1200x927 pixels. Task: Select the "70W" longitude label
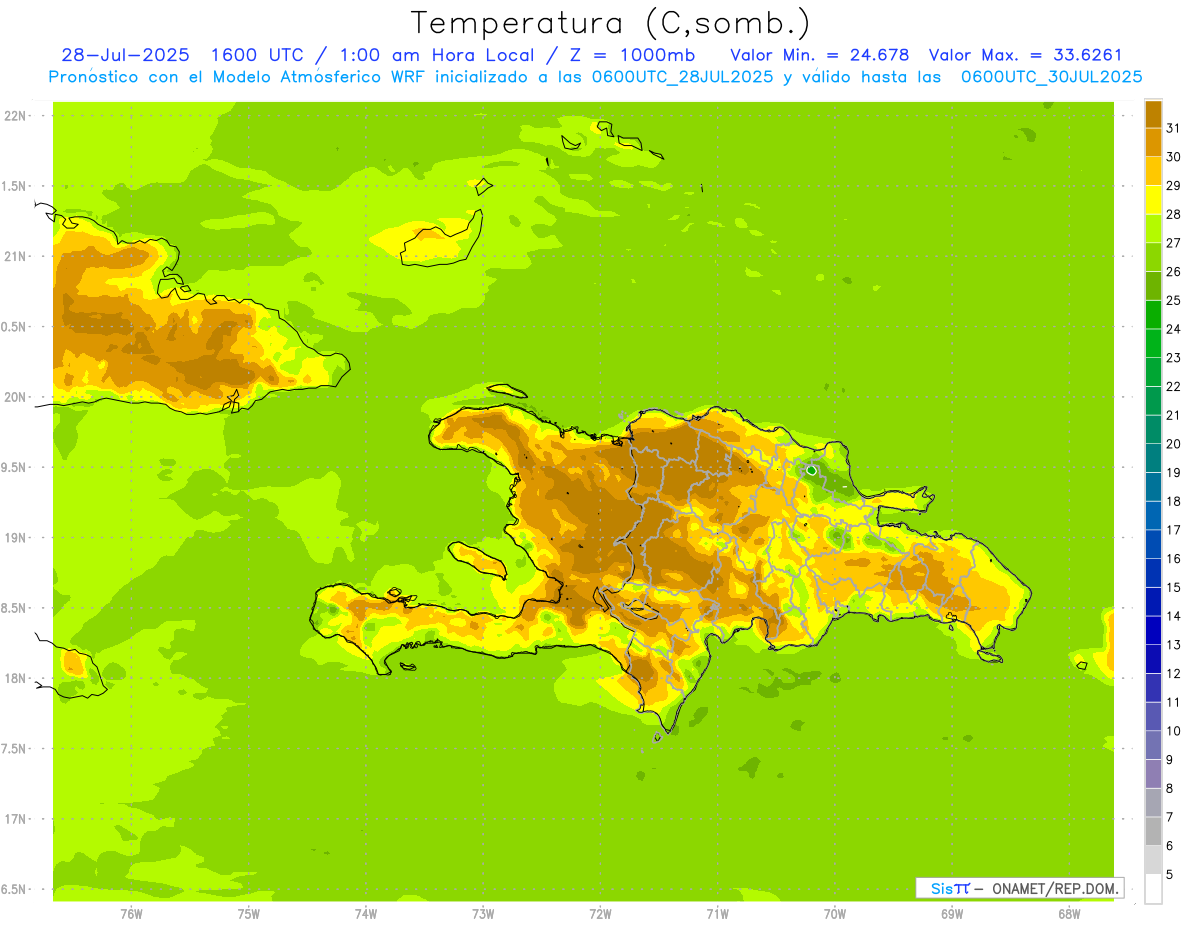[835, 913]
